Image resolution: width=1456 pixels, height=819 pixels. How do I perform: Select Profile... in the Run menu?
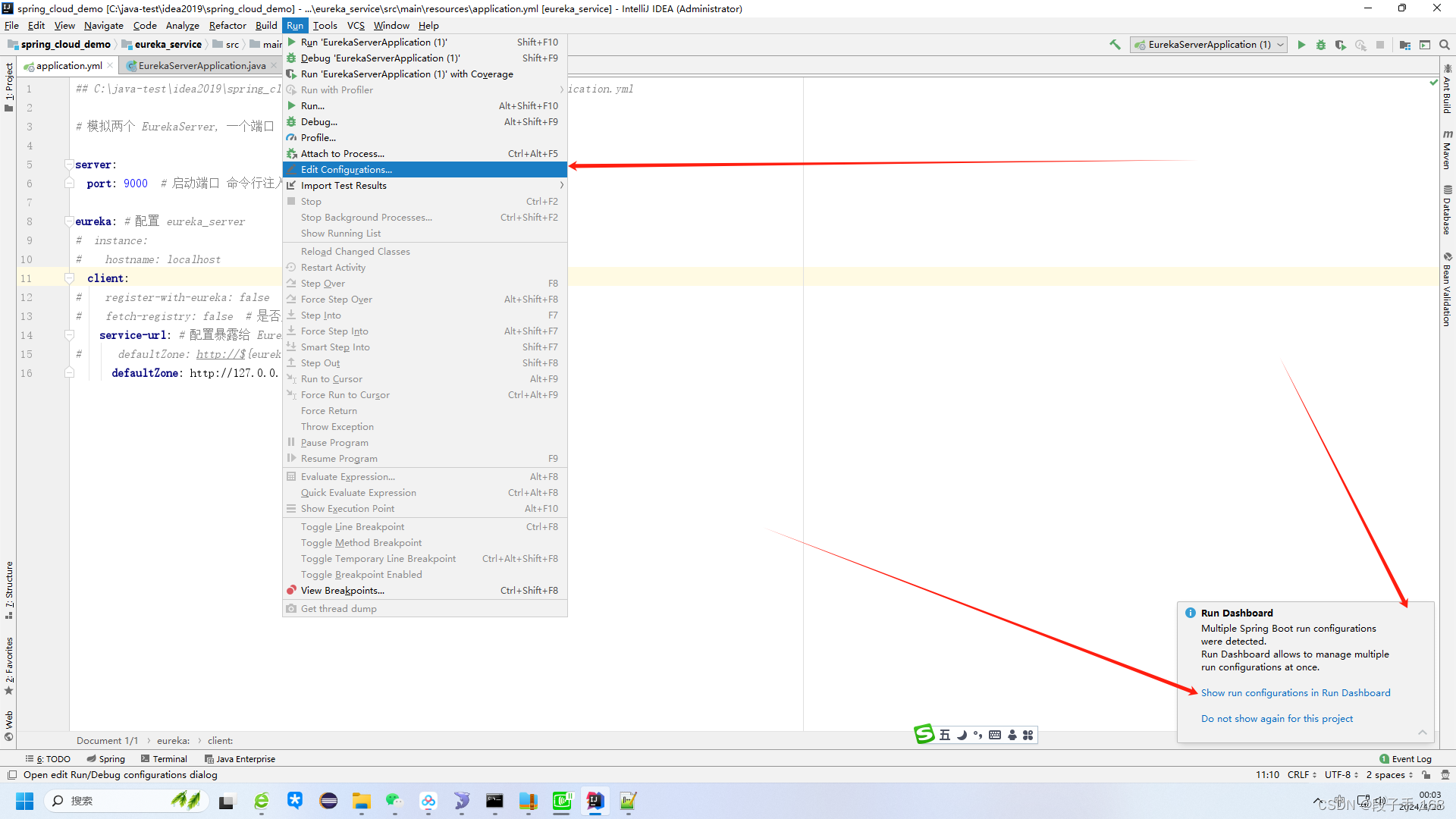pos(425,137)
